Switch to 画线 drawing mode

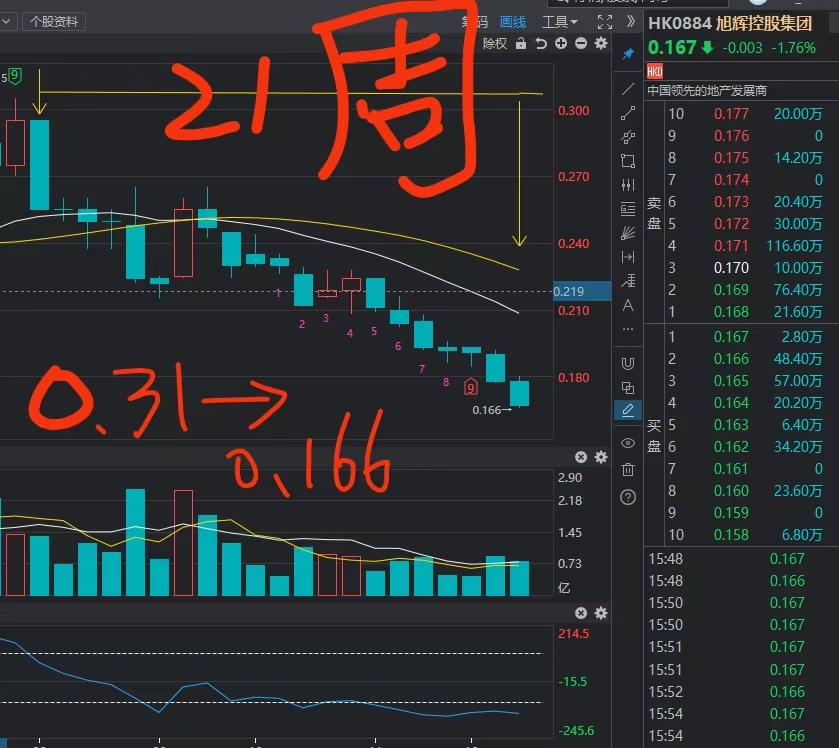513,22
